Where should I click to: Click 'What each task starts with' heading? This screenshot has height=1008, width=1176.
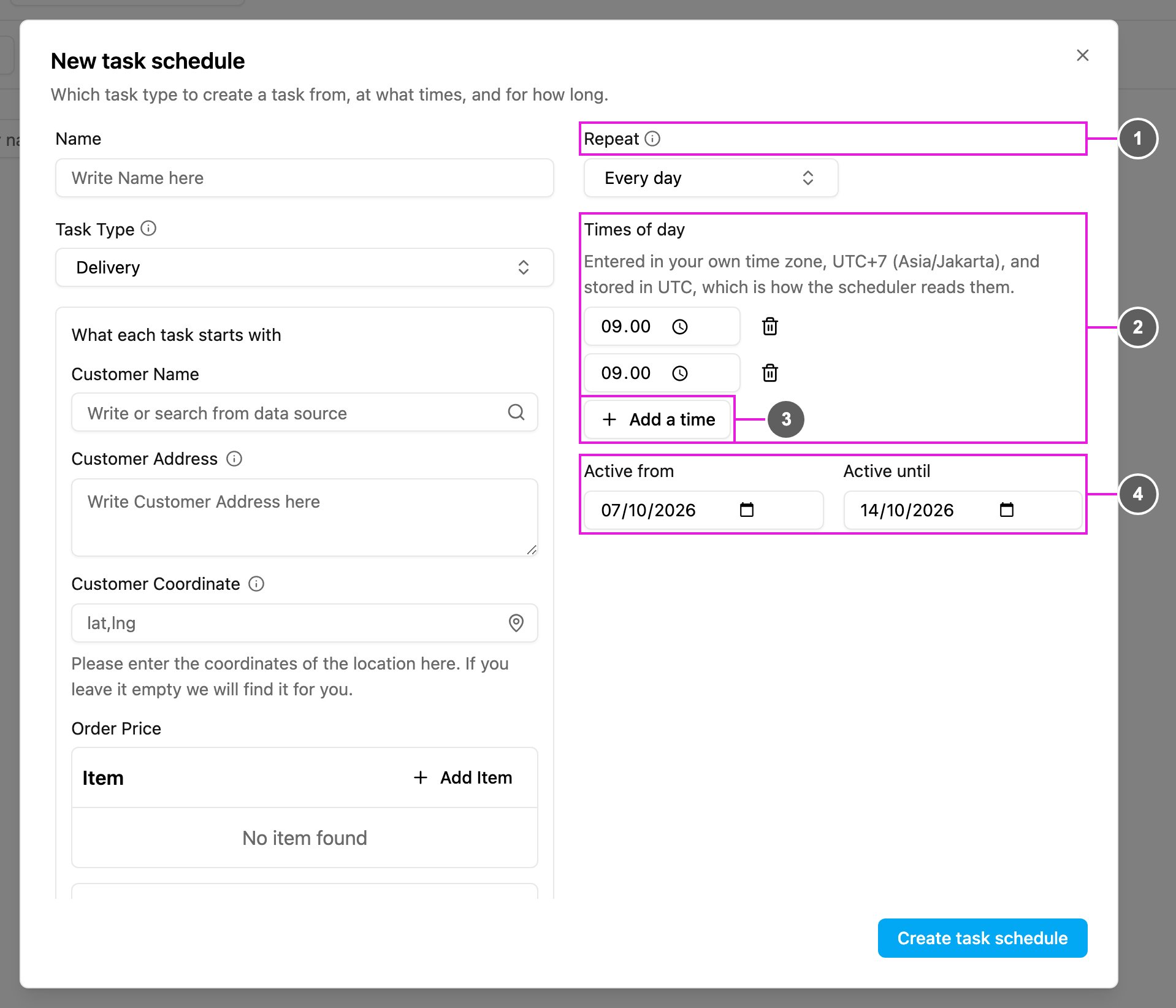177,335
